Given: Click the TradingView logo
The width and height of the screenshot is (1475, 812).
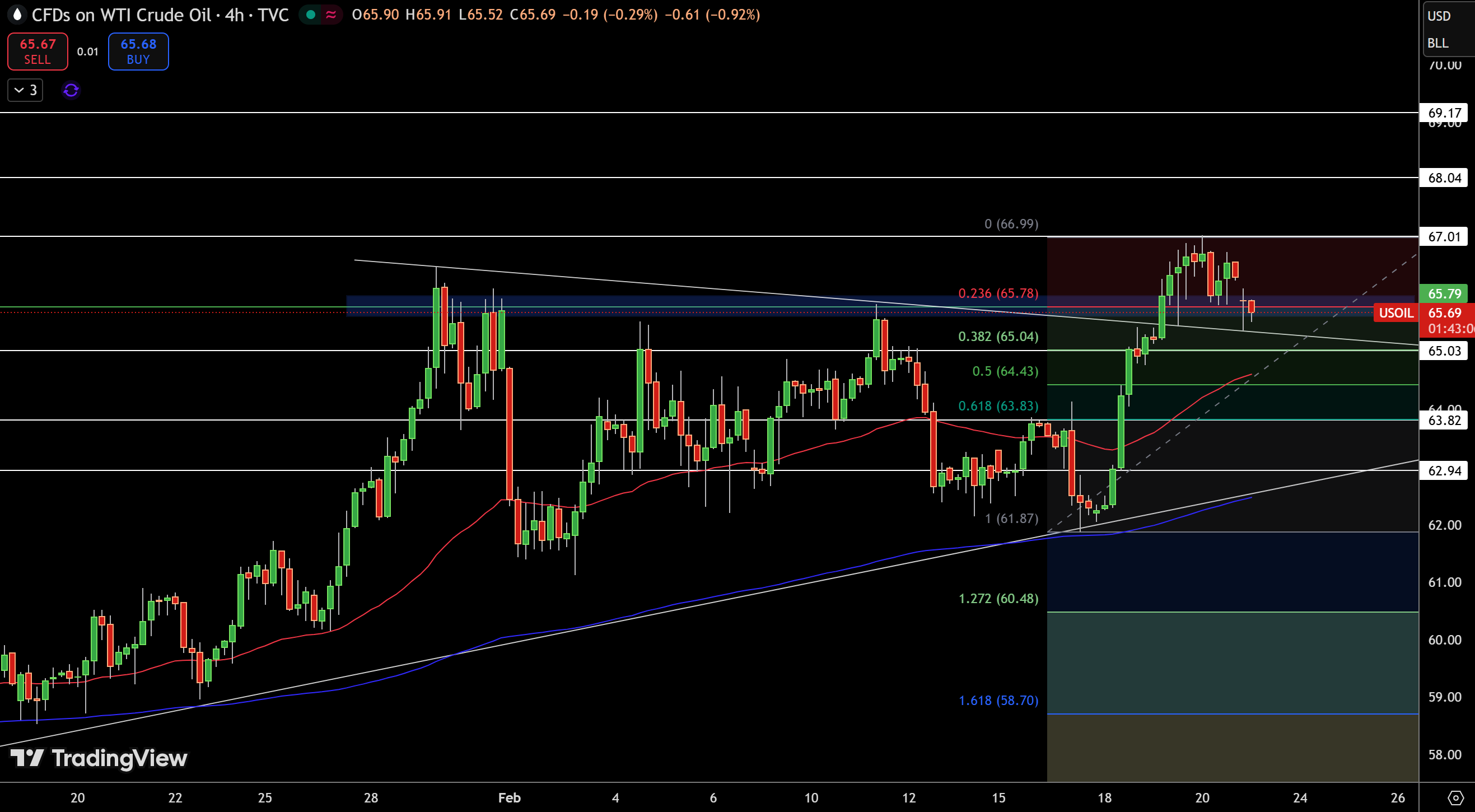Looking at the screenshot, I should click(99, 758).
